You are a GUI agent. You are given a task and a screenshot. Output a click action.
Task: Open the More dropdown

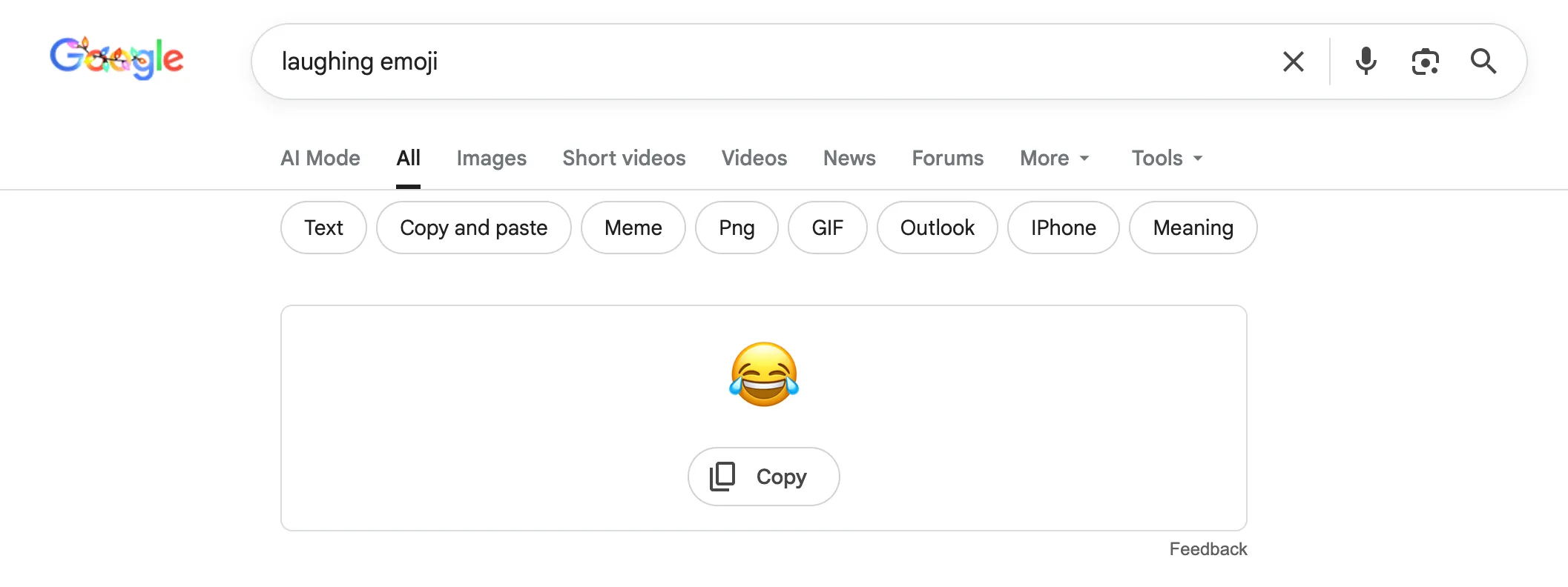point(1054,158)
